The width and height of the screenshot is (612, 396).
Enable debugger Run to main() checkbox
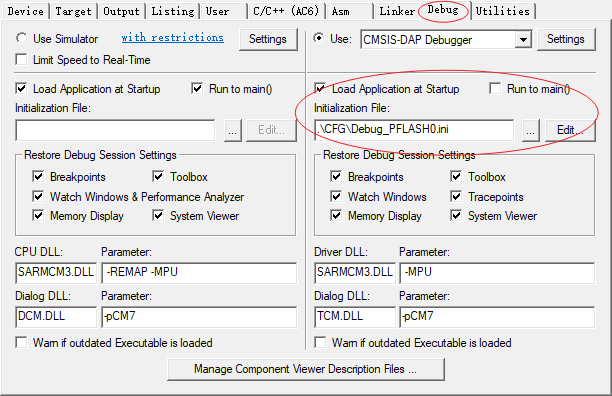(495, 88)
